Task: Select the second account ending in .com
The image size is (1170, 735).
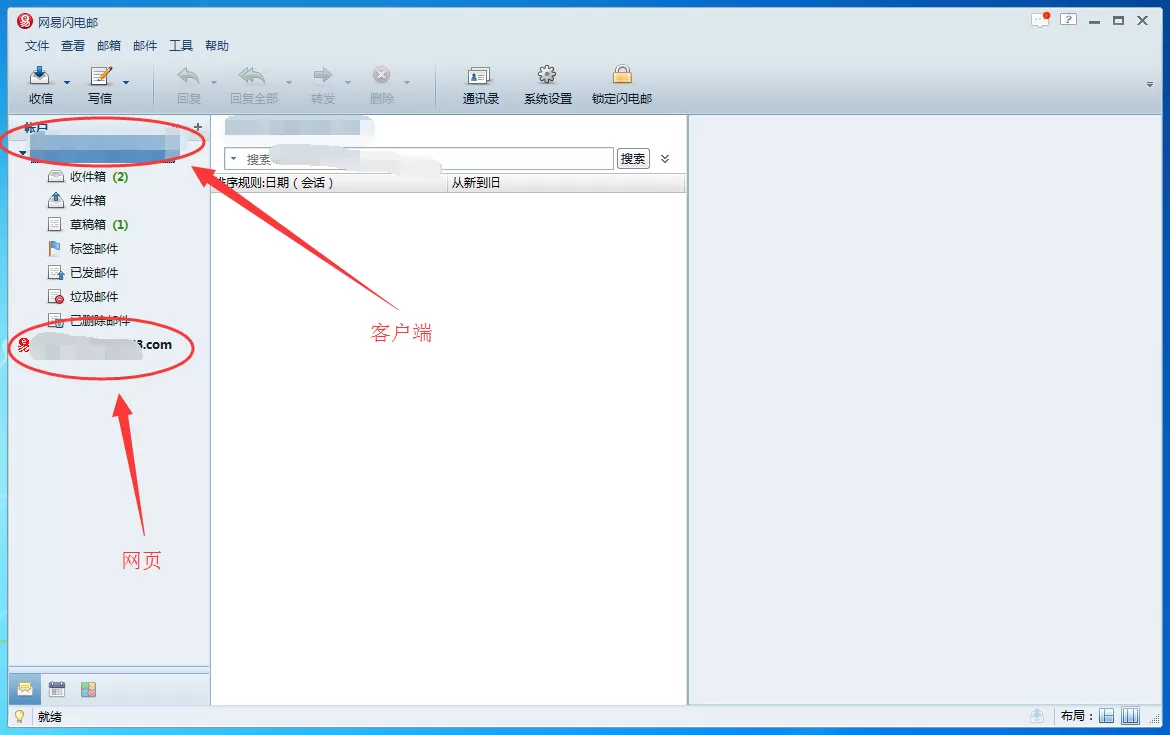Action: point(95,345)
